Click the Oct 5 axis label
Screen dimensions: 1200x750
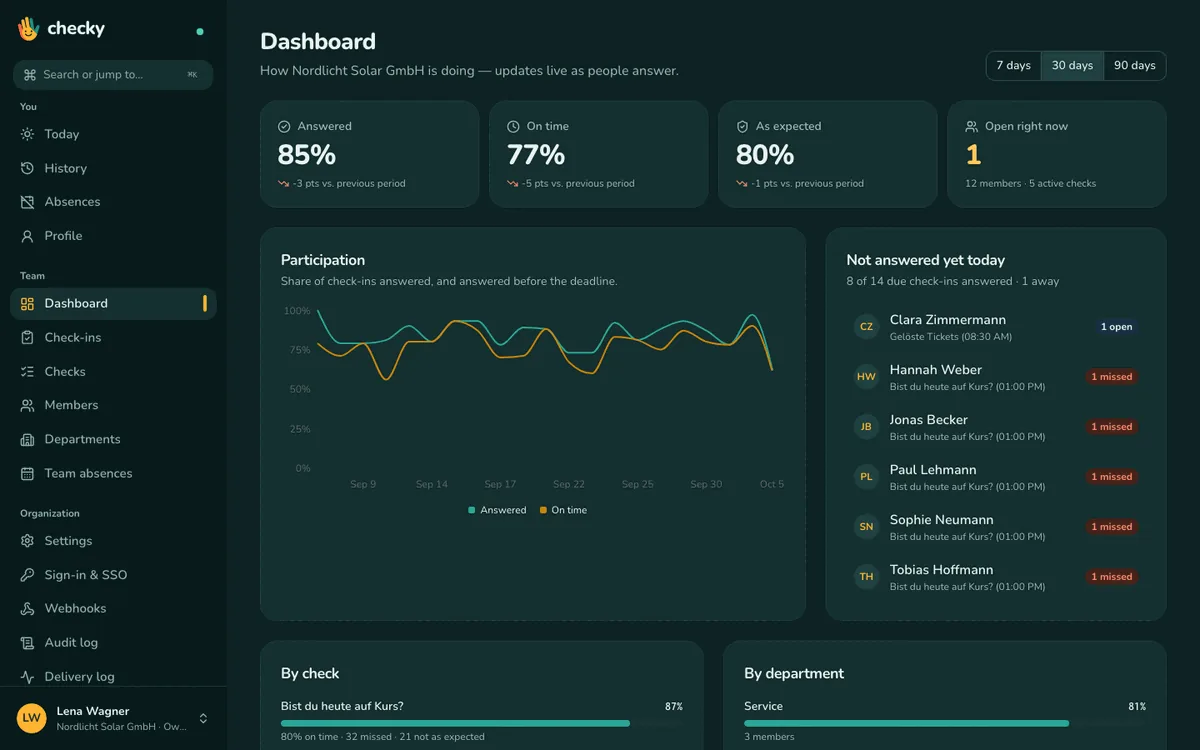point(772,484)
